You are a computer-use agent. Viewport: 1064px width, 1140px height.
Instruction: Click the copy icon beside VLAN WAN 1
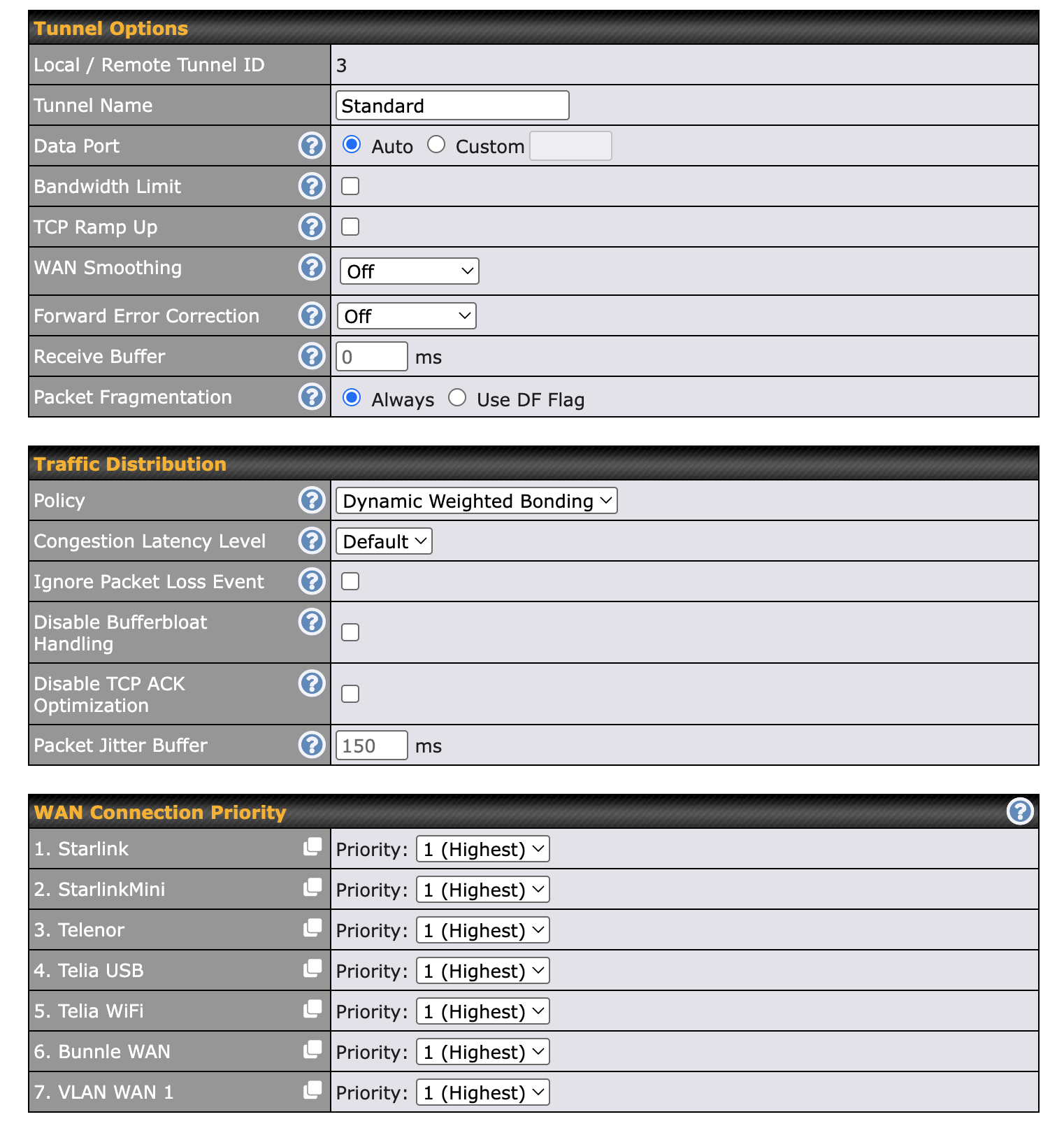312,1090
